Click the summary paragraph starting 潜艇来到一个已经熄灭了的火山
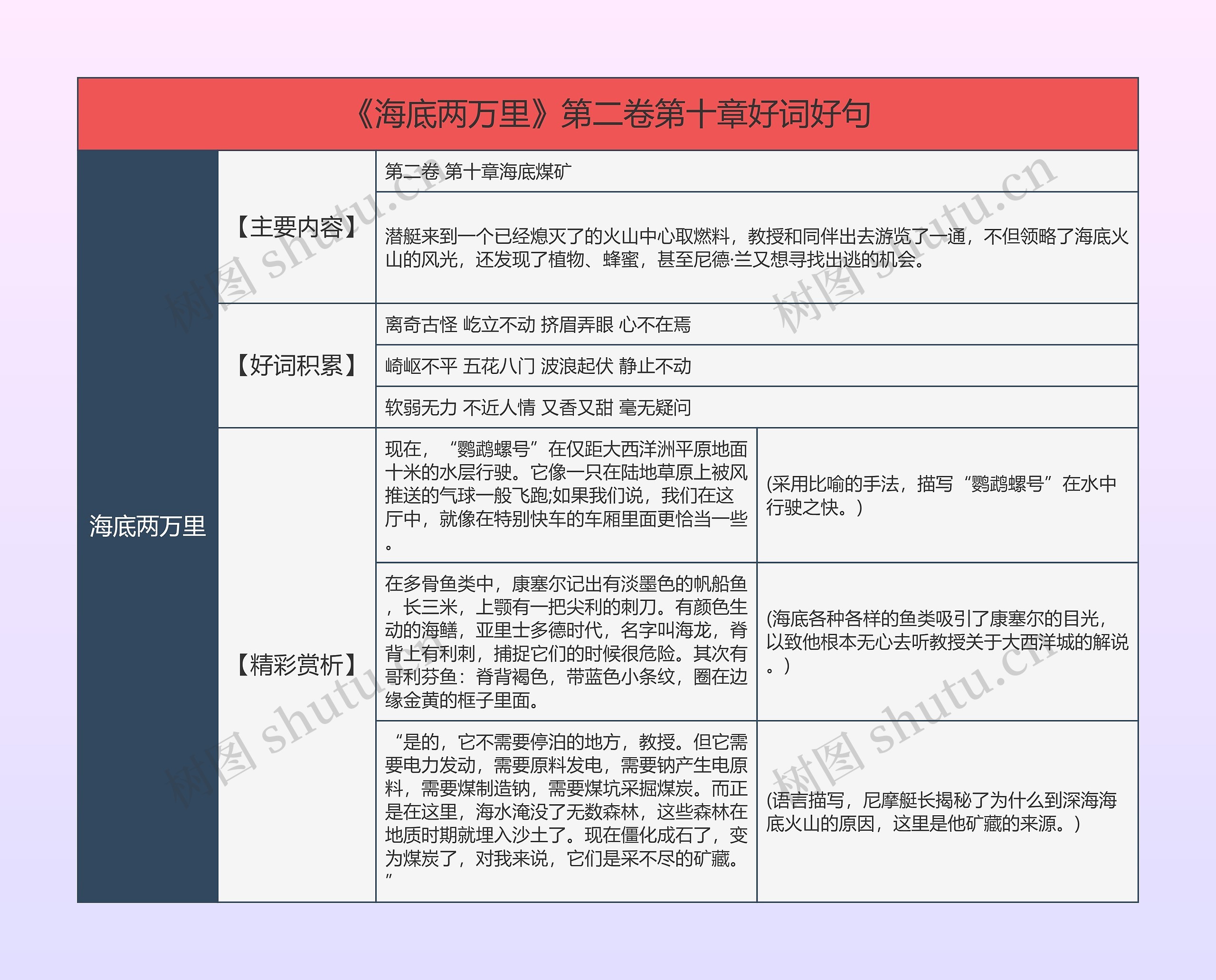Screen dimensions: 1216x980 (x=757, y=248)
